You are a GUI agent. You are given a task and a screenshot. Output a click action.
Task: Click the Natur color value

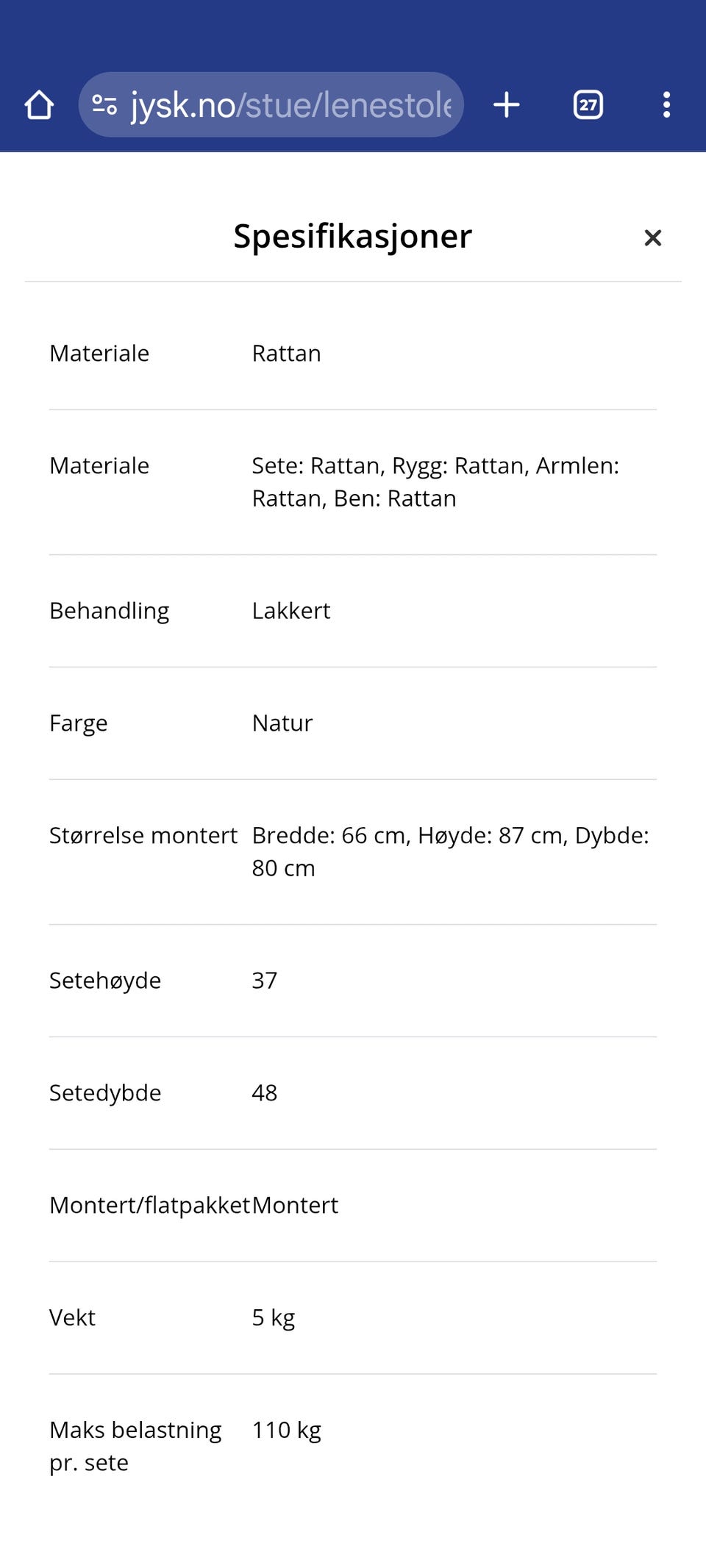(x=282, y=723)
